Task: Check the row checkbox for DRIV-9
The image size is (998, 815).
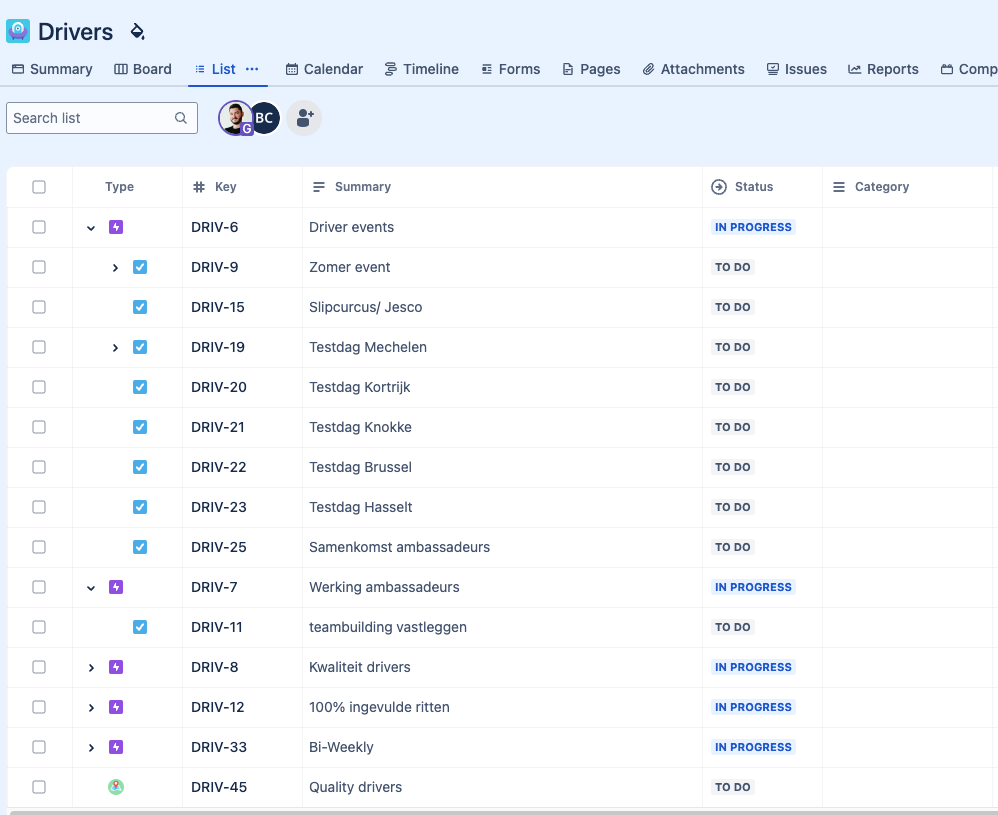Action: pos(39,267)
